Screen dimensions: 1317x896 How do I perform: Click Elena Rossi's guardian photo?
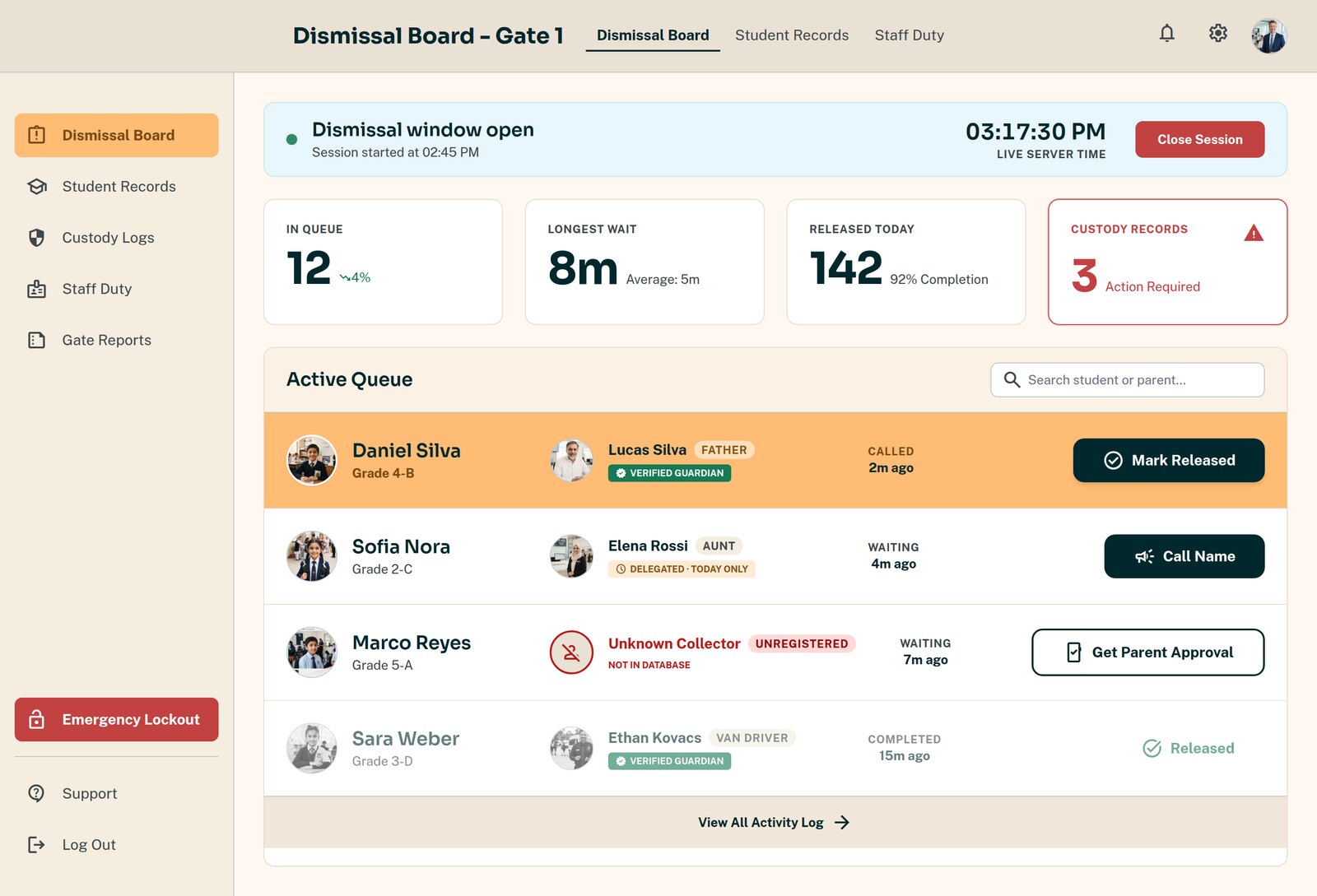pos(571,556)
